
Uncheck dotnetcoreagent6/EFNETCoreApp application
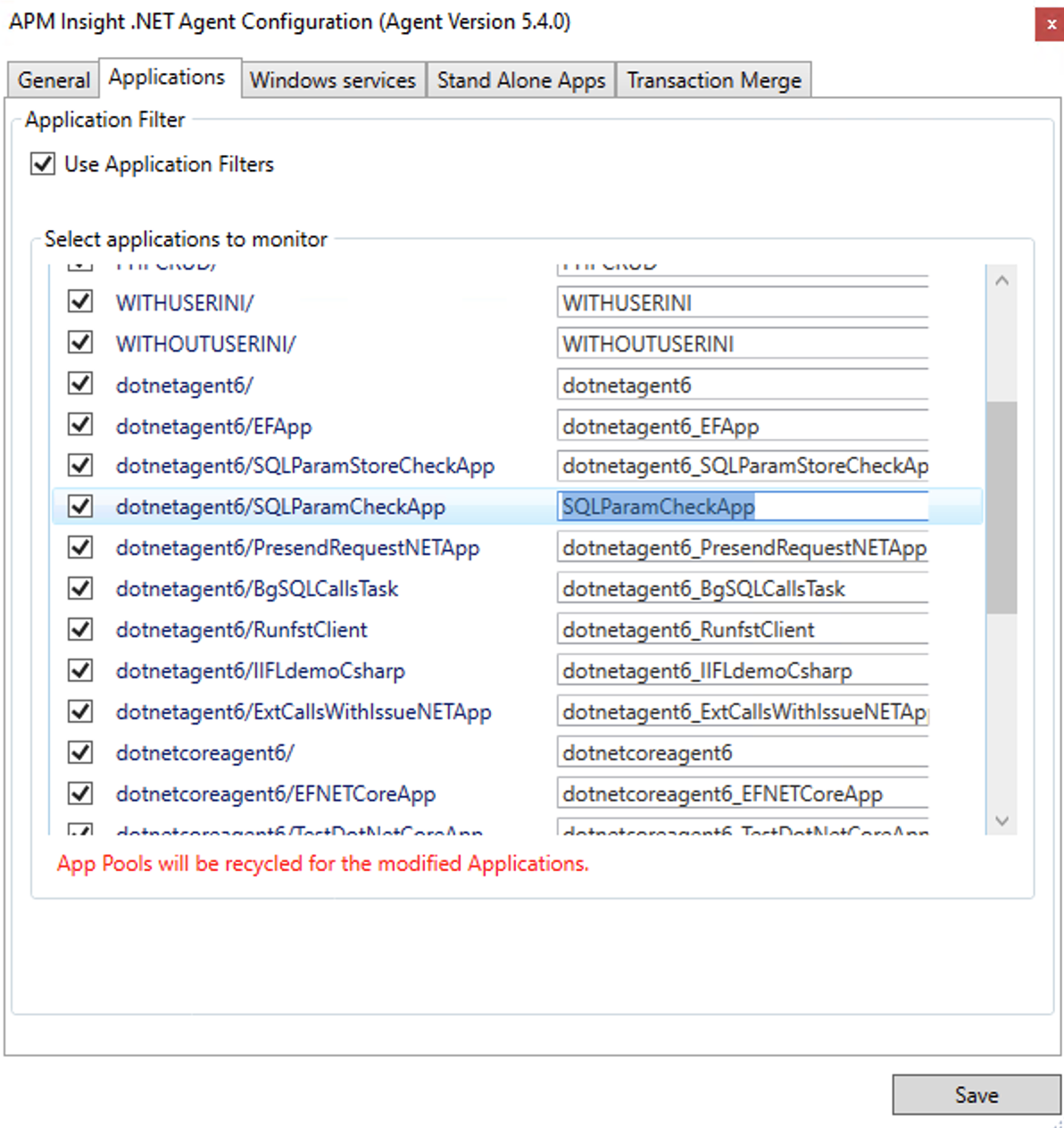click(79, 792)
